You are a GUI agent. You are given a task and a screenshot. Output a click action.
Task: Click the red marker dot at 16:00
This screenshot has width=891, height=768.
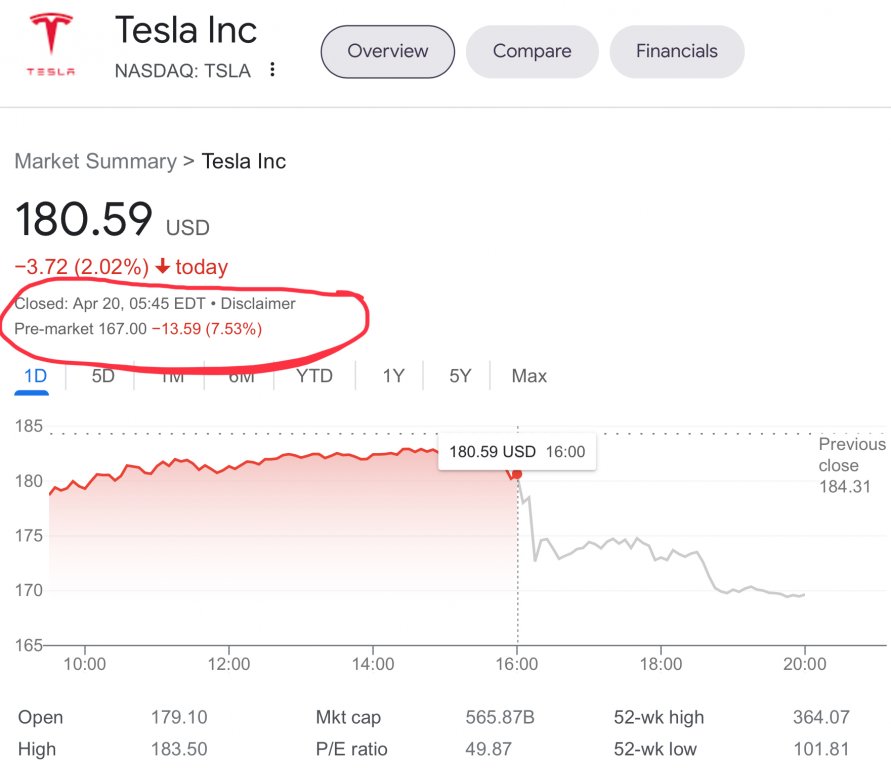(x=516, y=474)
